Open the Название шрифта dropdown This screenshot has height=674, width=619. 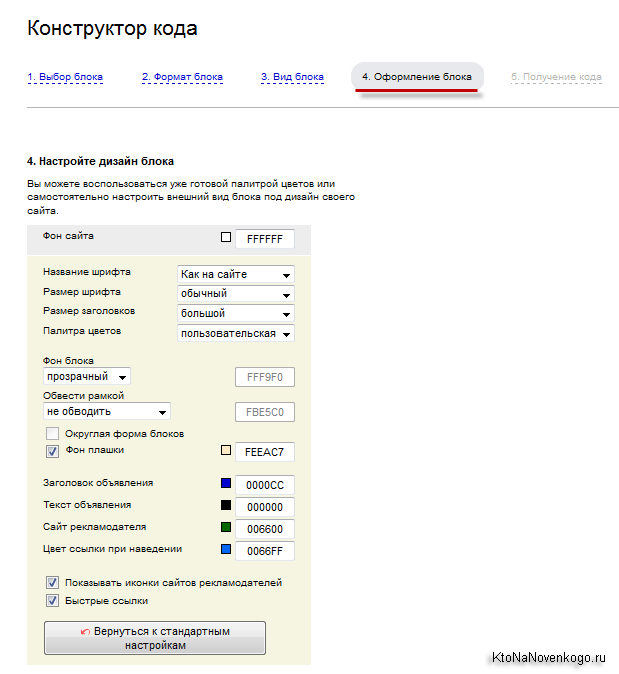coord(236,274)
